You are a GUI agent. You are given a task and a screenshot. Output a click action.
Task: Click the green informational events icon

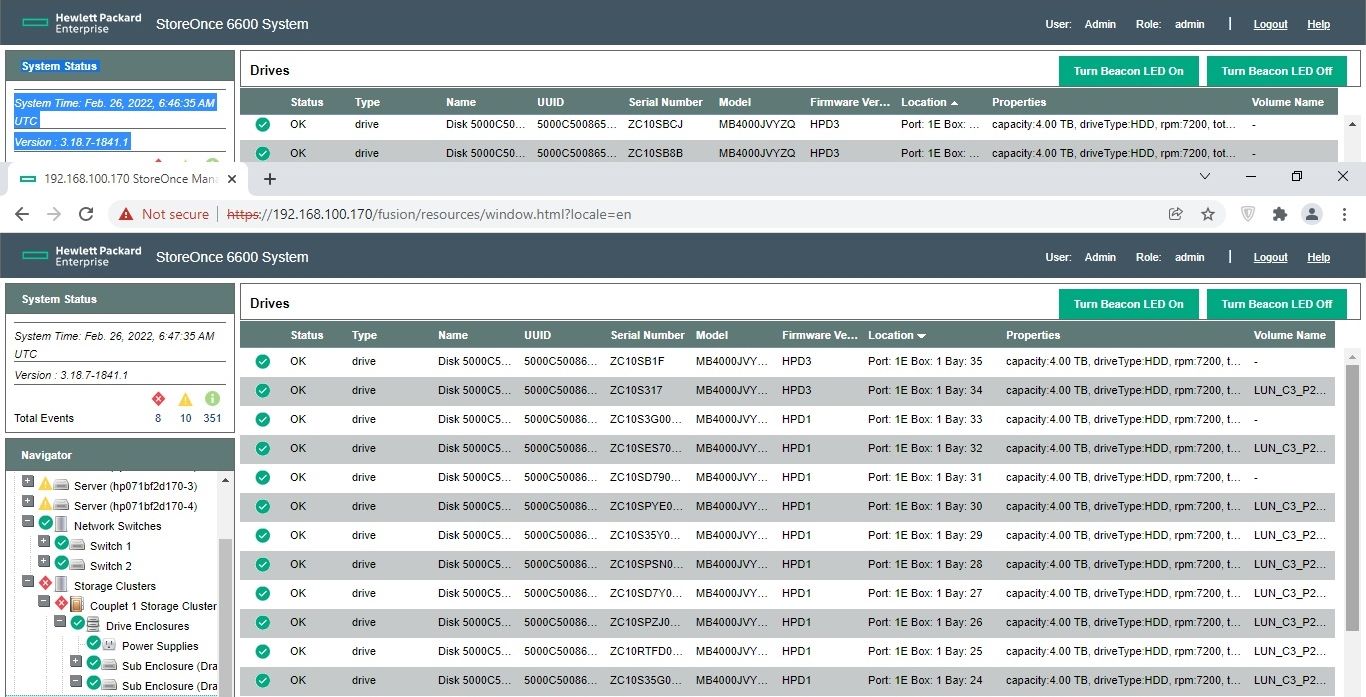[x=212, y=398]
